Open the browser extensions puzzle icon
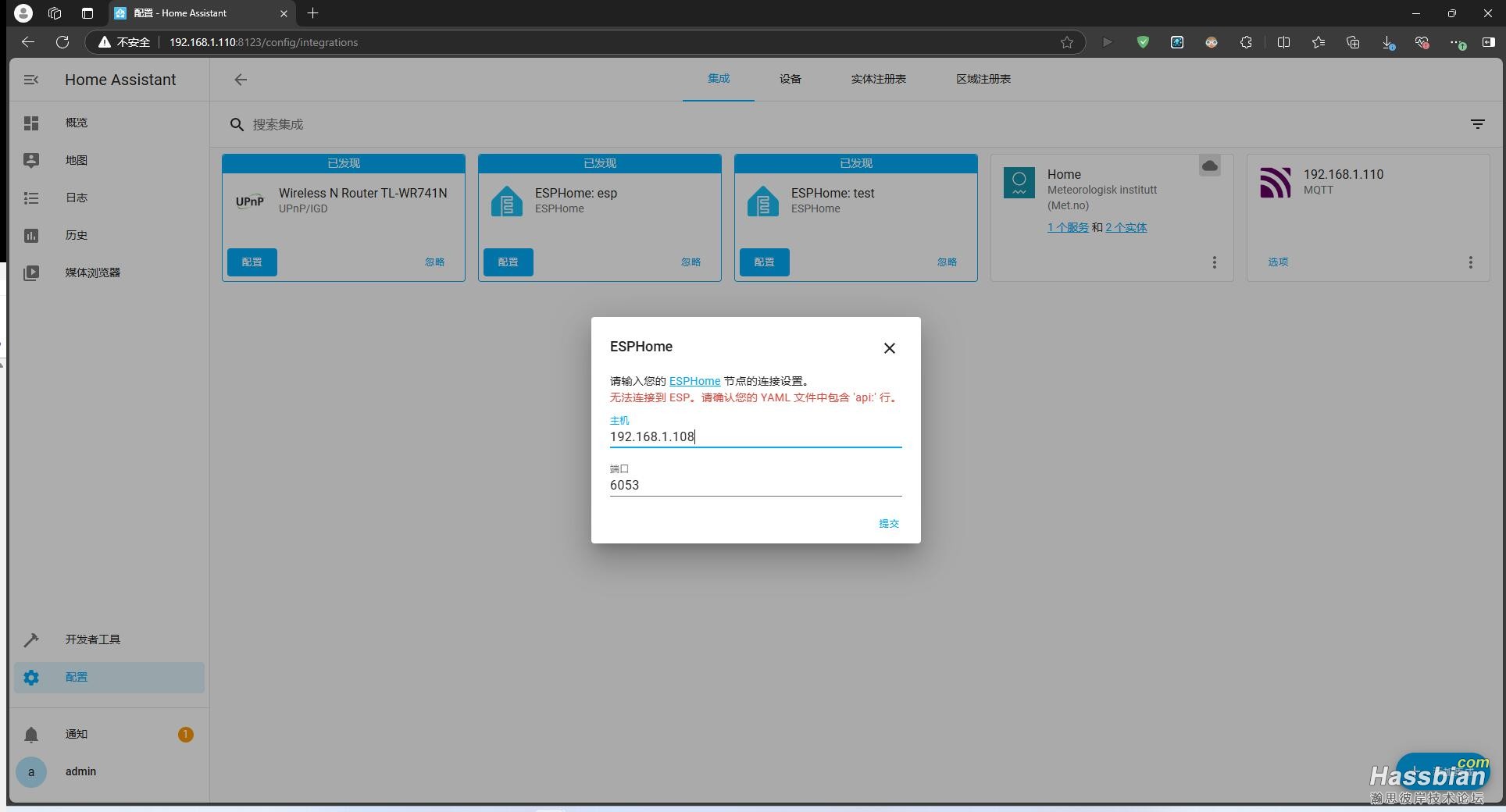The width and height of the screenshot is (1506, 812). (1246, 42)
